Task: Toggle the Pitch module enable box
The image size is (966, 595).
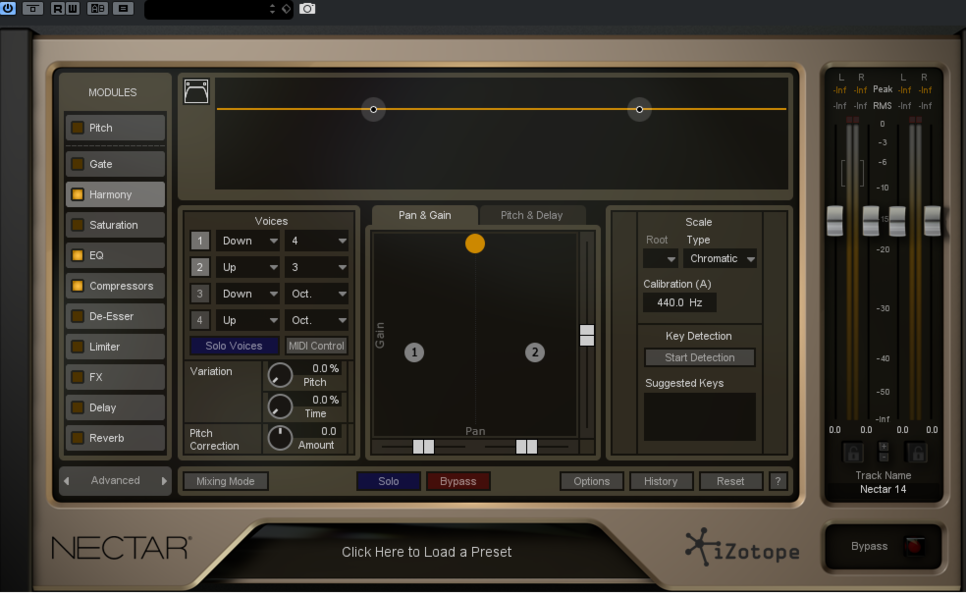Action: 78,128
